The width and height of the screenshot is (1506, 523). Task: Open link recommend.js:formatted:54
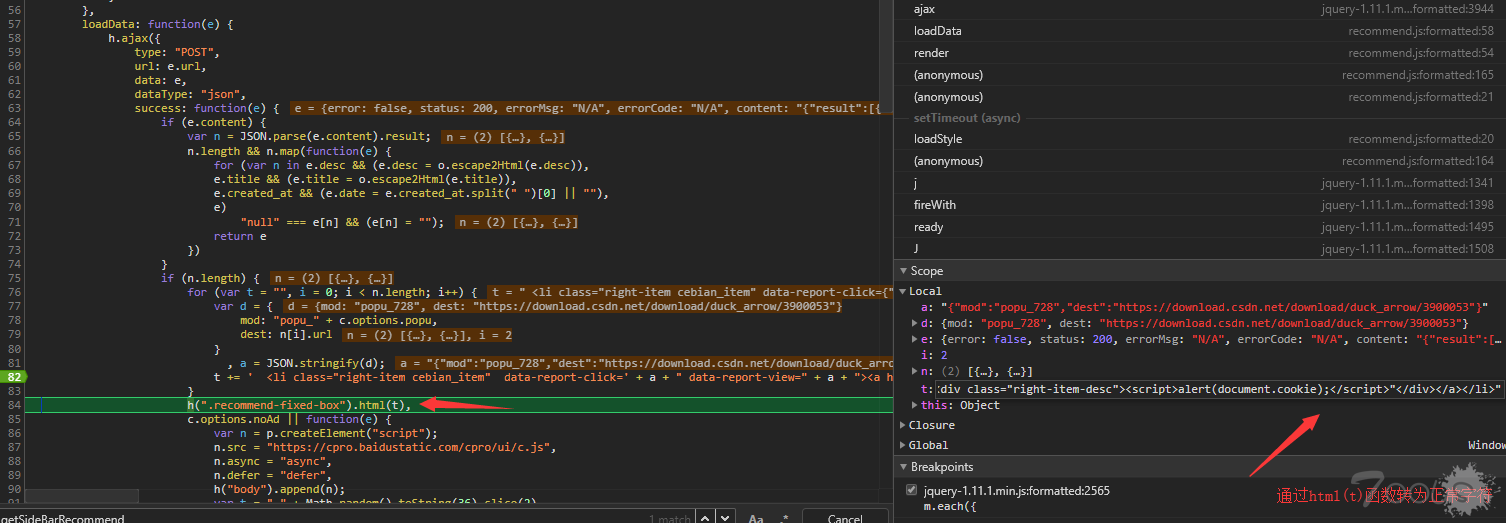1421,53
